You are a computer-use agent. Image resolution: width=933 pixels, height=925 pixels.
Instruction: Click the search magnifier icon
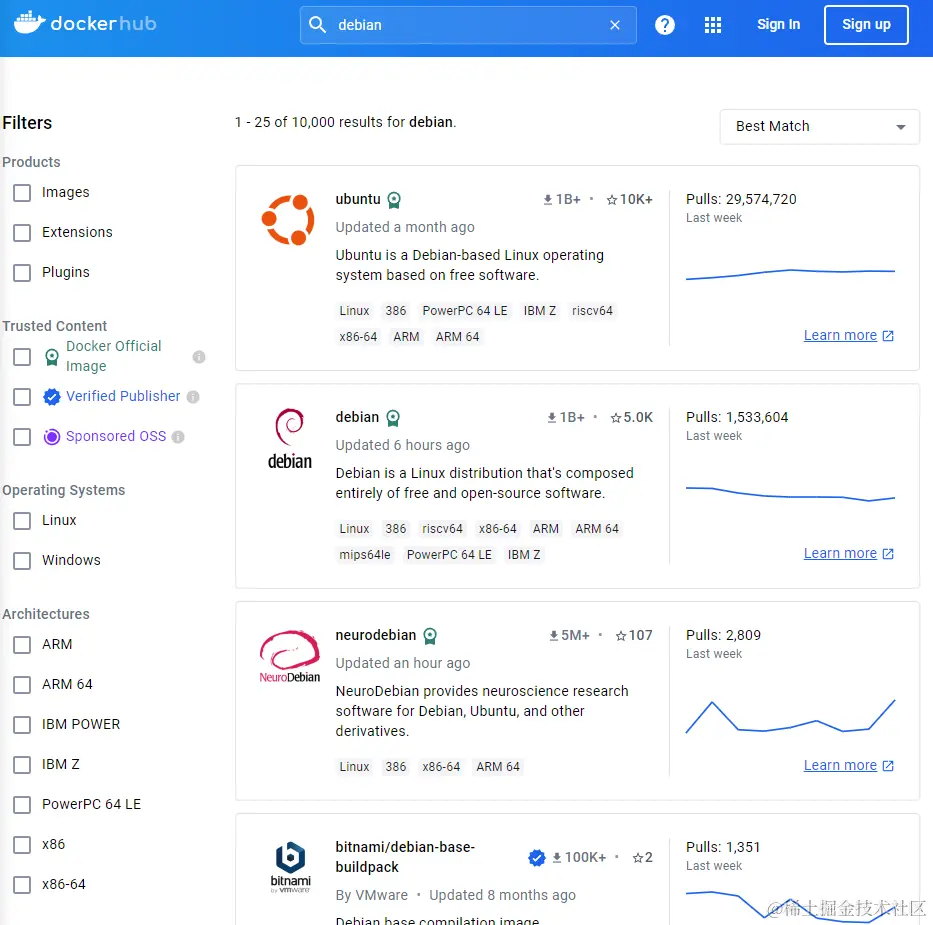[317, 24]
